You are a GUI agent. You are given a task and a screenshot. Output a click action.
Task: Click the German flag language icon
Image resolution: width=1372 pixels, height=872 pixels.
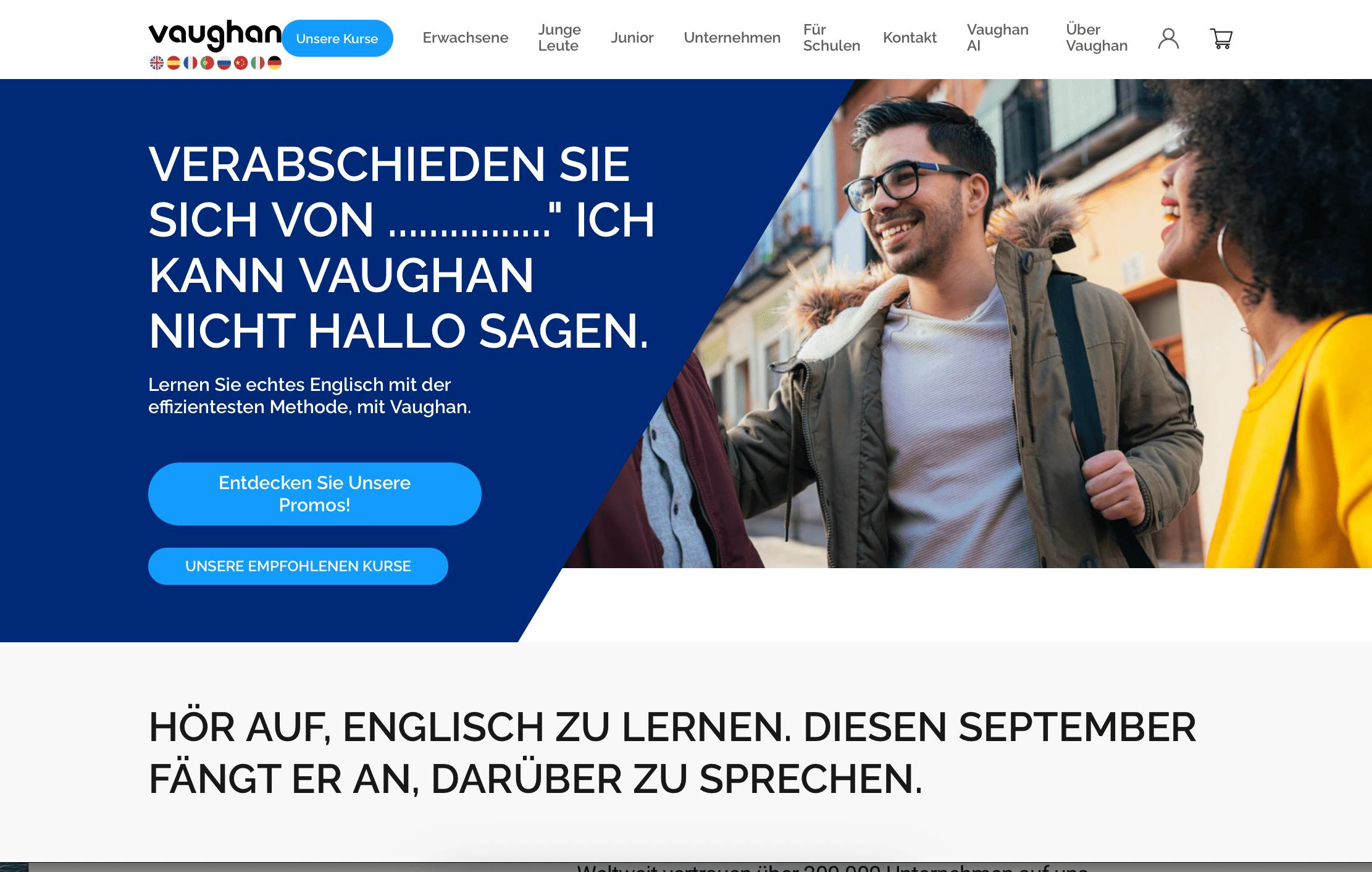(275, 62)
